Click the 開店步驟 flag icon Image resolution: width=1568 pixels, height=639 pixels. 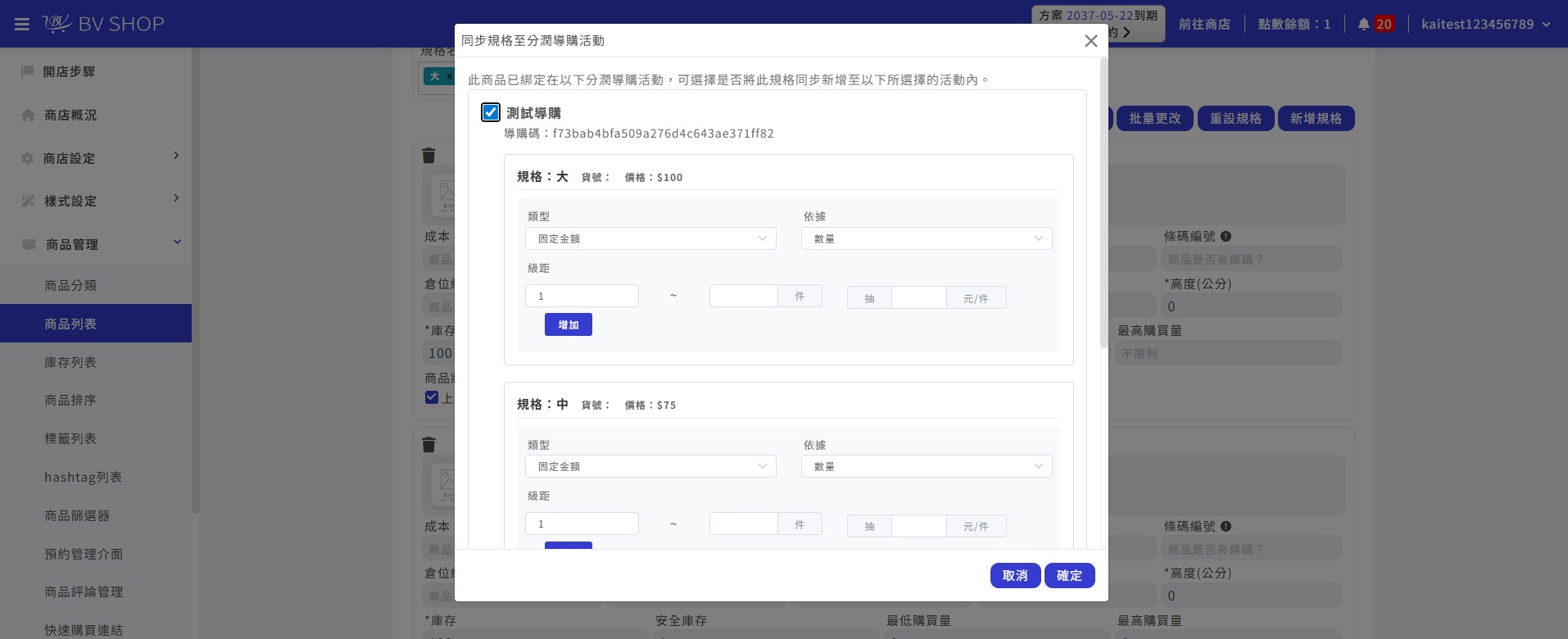coord(28,71)
